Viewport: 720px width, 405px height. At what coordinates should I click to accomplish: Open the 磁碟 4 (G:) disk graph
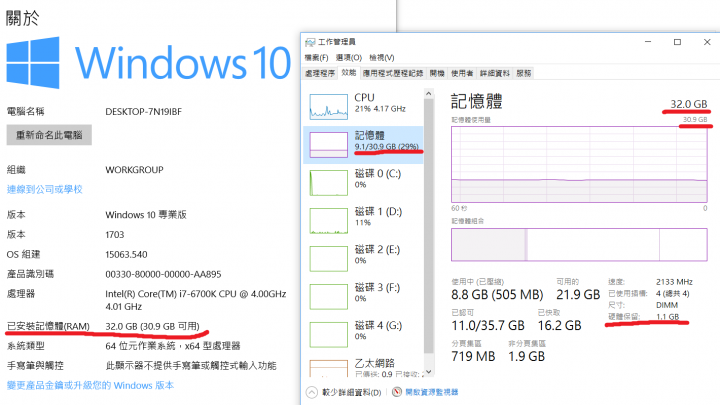point(328,335)
